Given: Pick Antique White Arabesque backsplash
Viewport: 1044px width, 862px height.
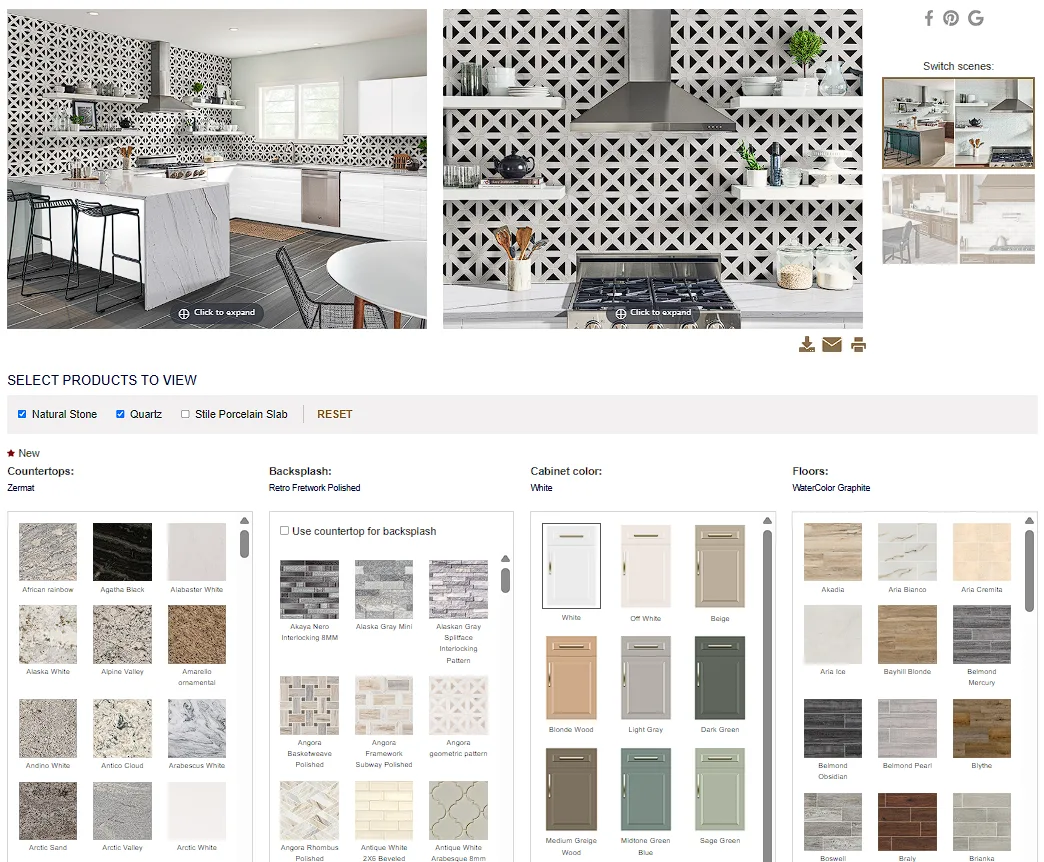Looking at the screenshot, I should (459, 811).
